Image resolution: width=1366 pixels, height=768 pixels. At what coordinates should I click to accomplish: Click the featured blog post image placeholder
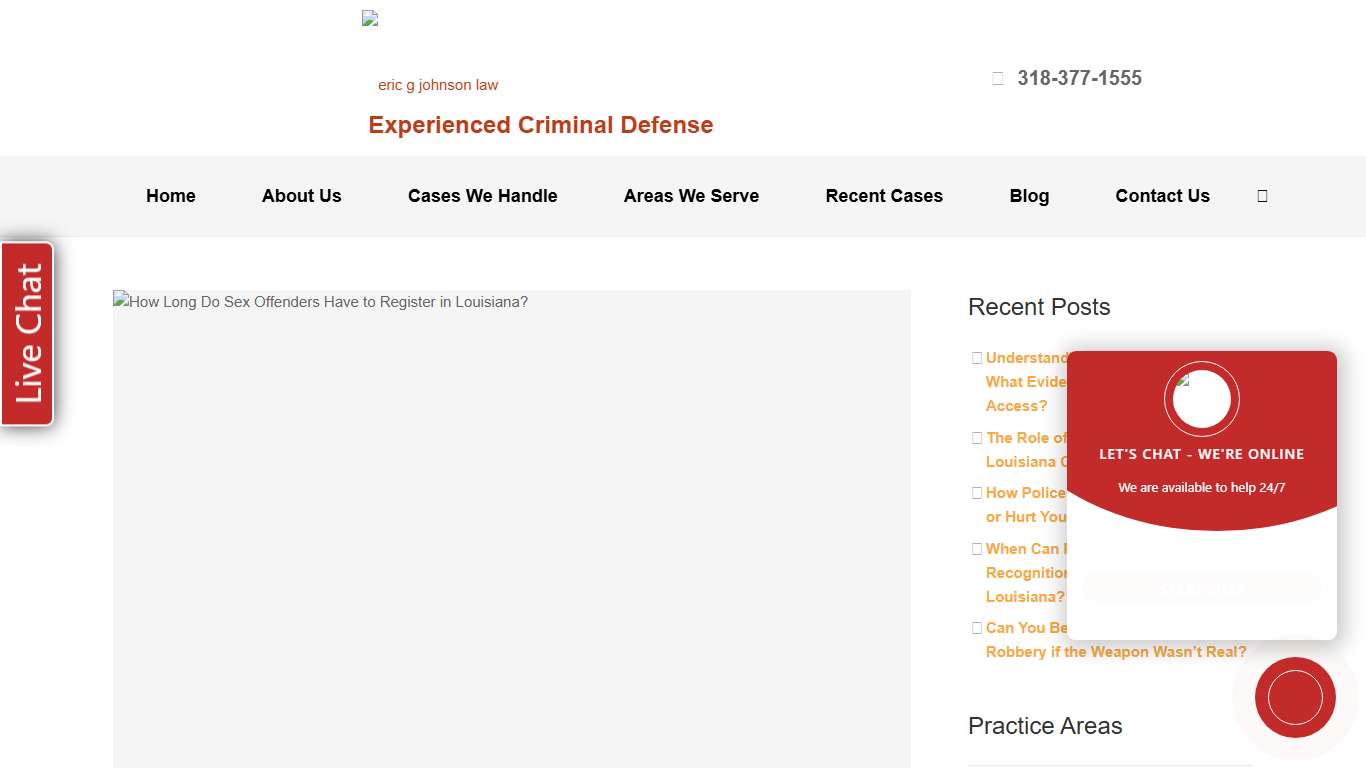click(511, 529)
